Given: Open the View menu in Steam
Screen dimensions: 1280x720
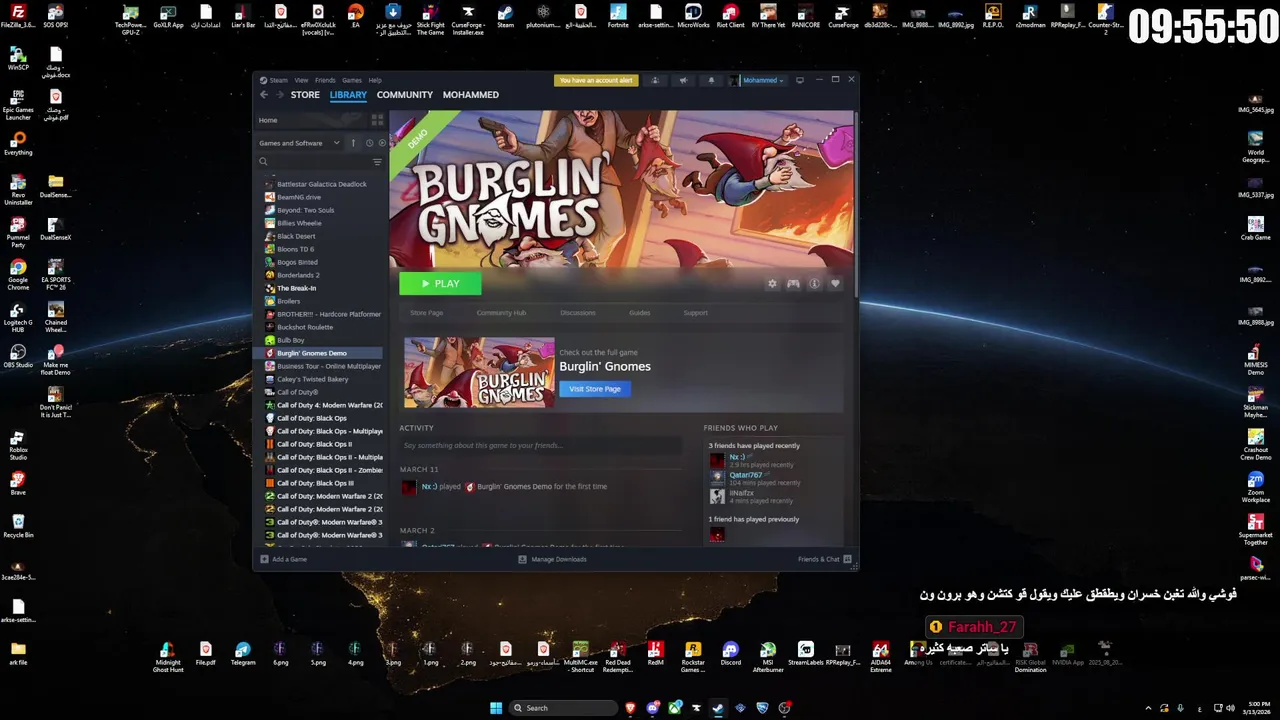Looking at the screenshot, I should tap(301, 80).
